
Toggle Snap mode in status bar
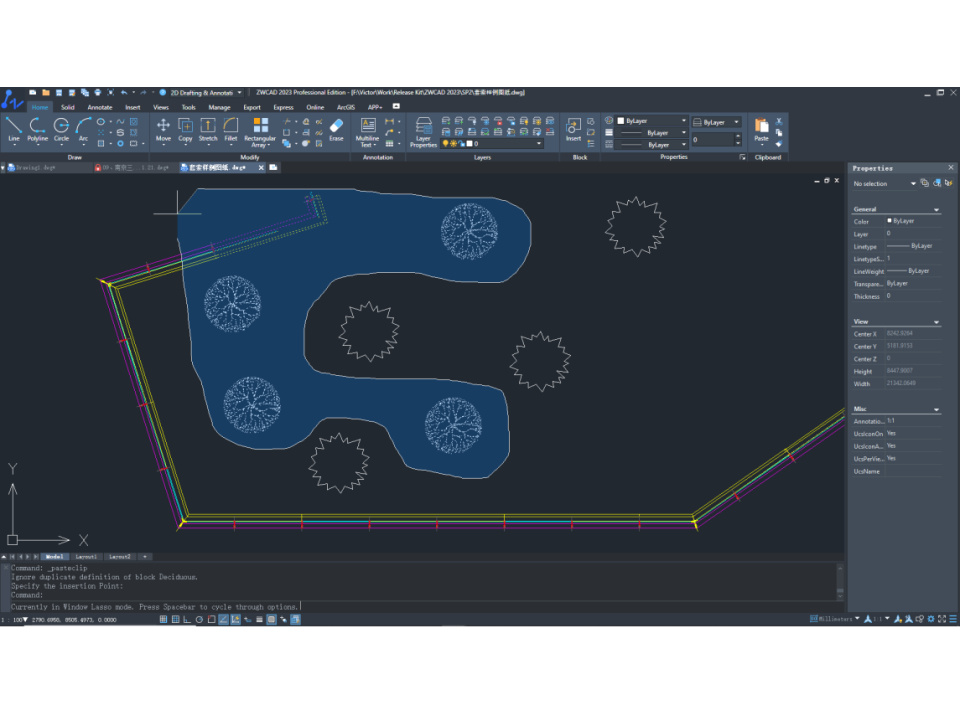[x=163, y=620]
